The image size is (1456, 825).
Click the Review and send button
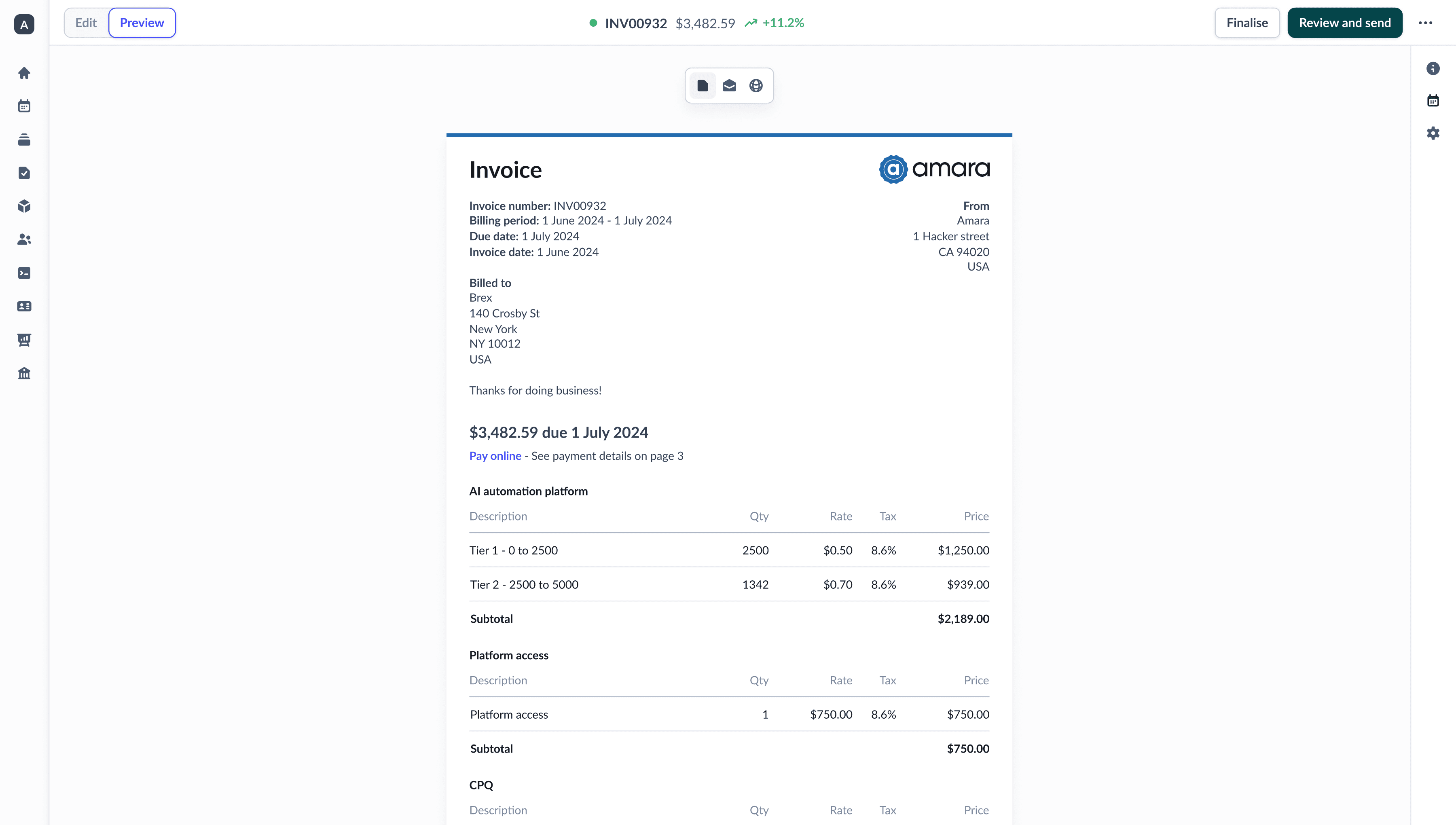point(1344,23)
